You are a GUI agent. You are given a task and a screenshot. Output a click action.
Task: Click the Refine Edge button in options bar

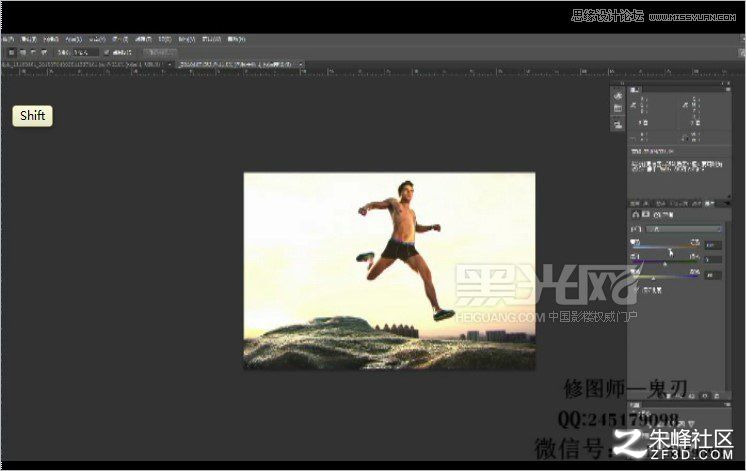click(x=160, y=52)
